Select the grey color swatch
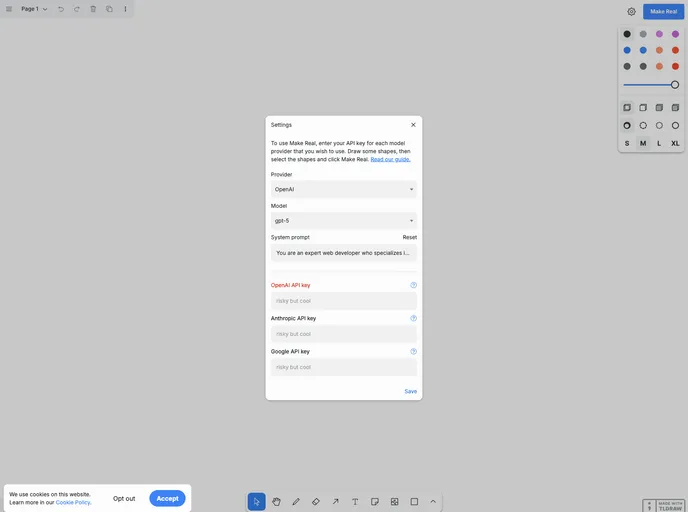688x512 pixels. click(x=643, y=34)
